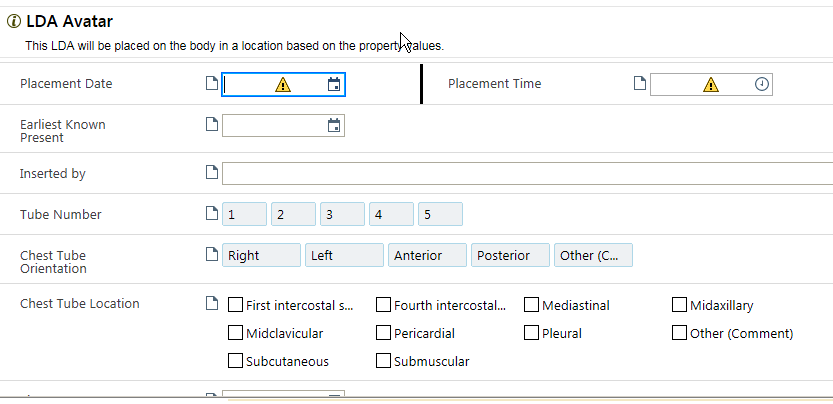Screen dimensions: 833x404
Task: Open the Placement Date calendar picker
Action: click(334, 85)
